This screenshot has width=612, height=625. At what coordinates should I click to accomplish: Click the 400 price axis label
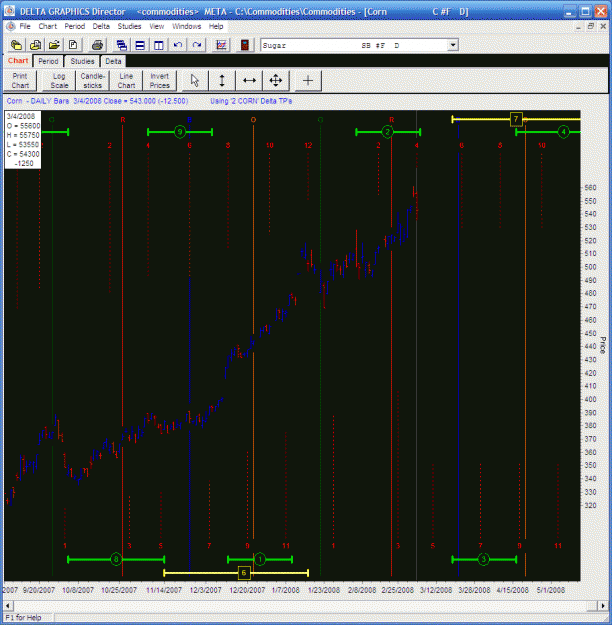pyautogui.click(x=590, y=399)
